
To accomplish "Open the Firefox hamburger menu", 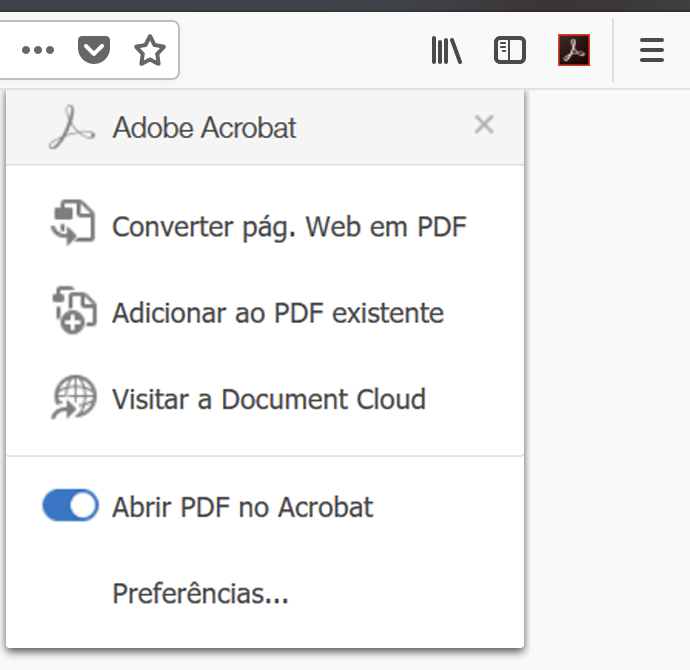I will pos(652,50).
